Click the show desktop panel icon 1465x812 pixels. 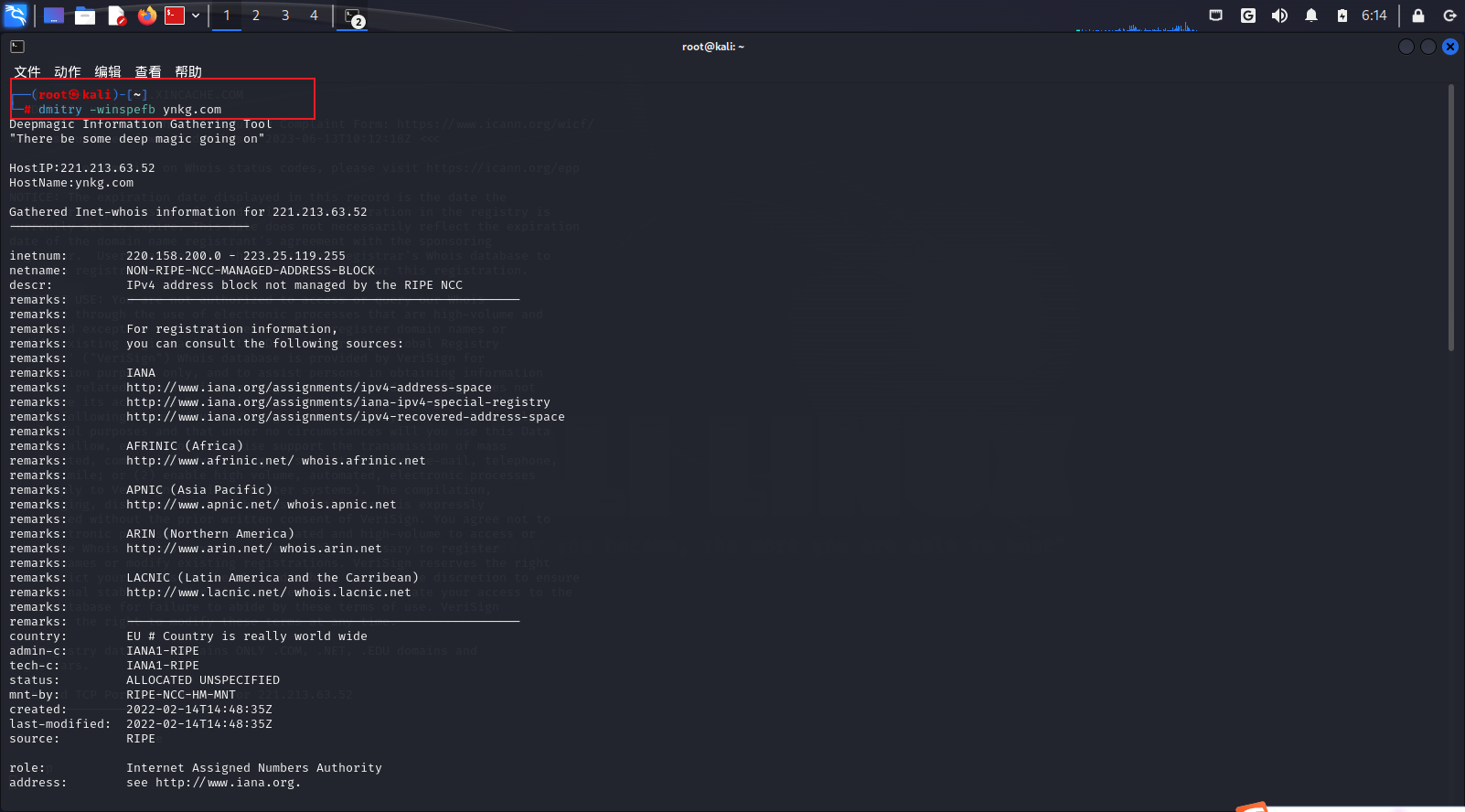54,16
